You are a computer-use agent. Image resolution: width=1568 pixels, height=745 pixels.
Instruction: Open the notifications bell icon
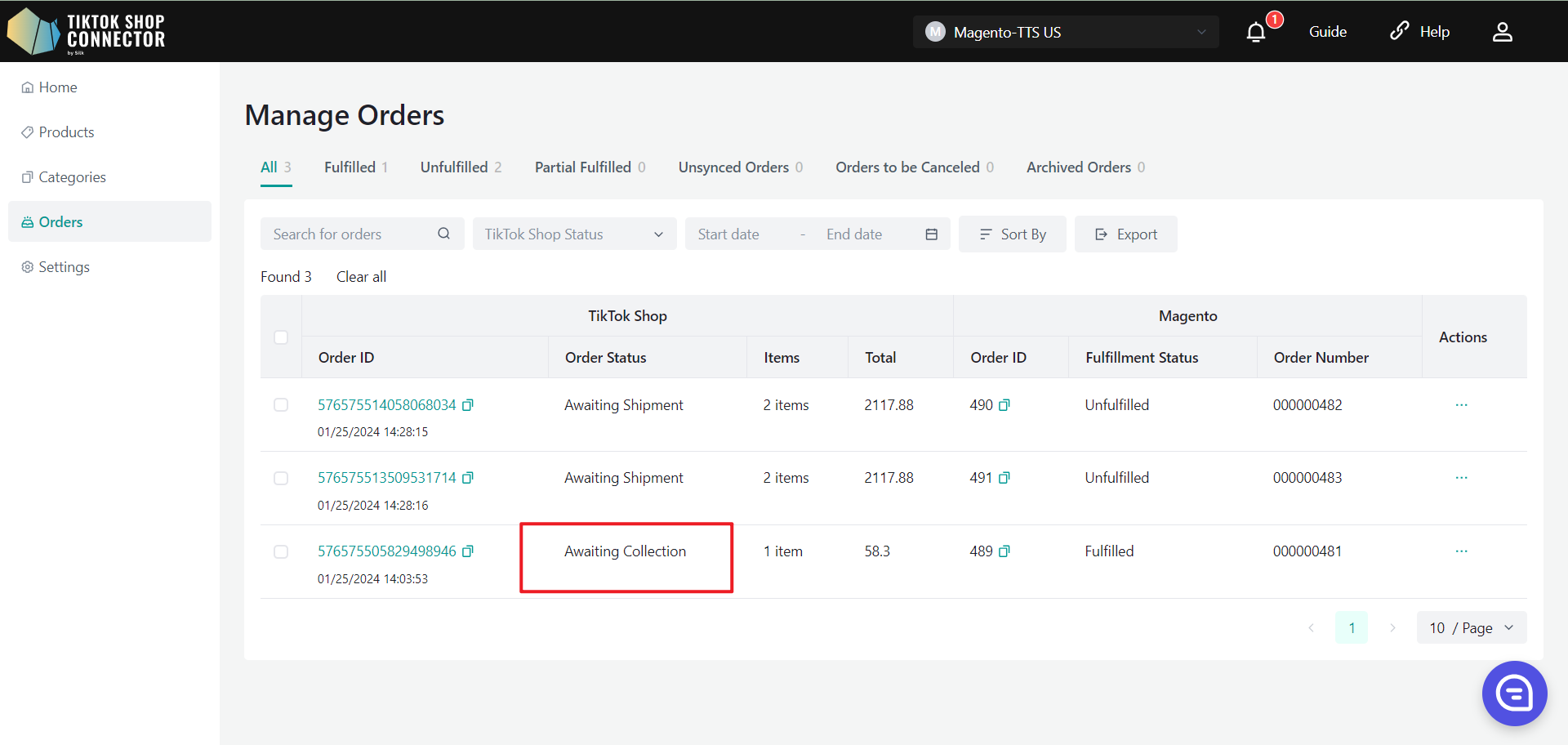[x=1256, y=32]
